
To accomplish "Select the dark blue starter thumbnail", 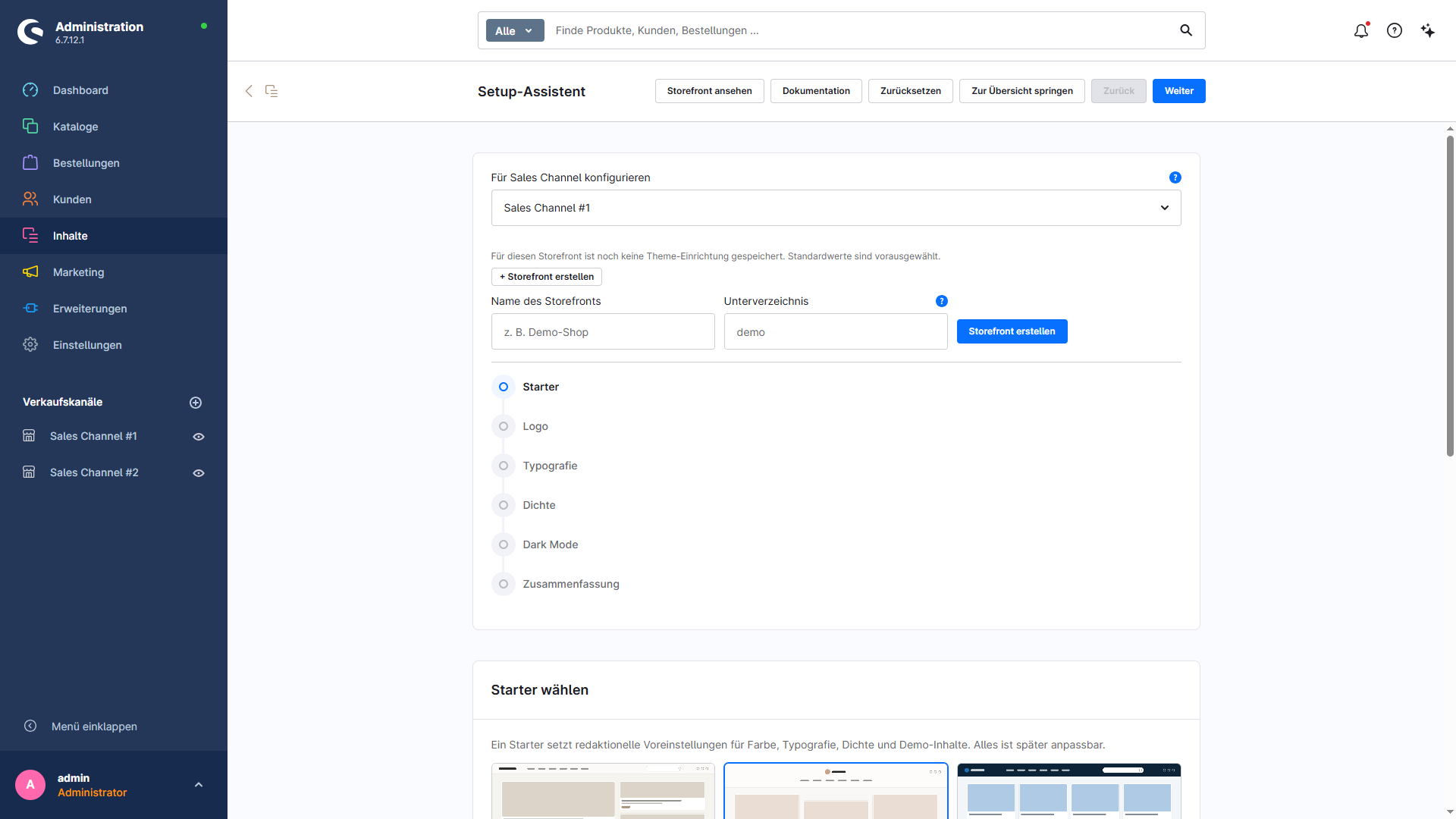I will coord(1069,791).
